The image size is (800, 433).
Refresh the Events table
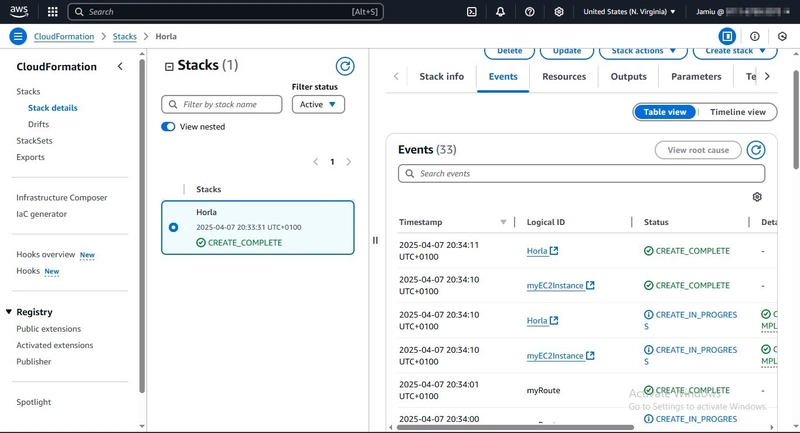pos(756,150)
